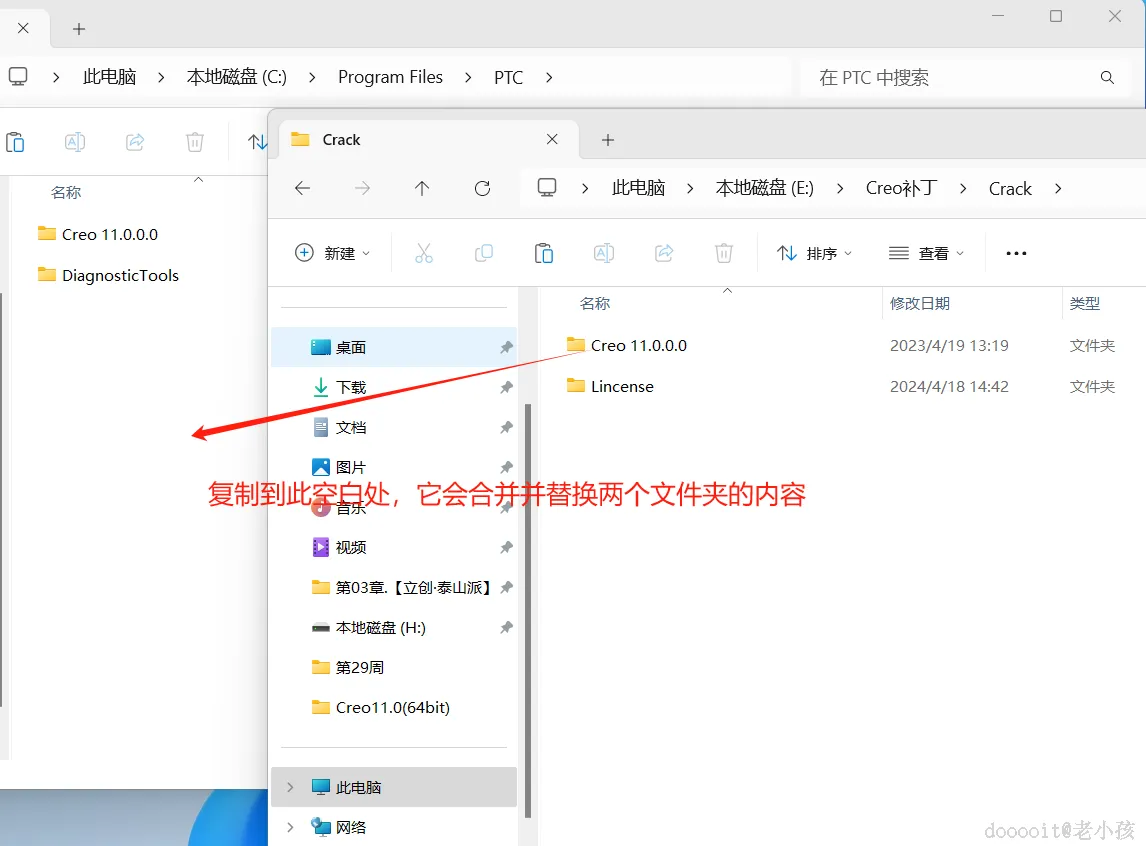The height and width of the screenshot is (846, 1146).
Task: Click the Delete icon in the Crack toolbar
Action: [724, 253]
